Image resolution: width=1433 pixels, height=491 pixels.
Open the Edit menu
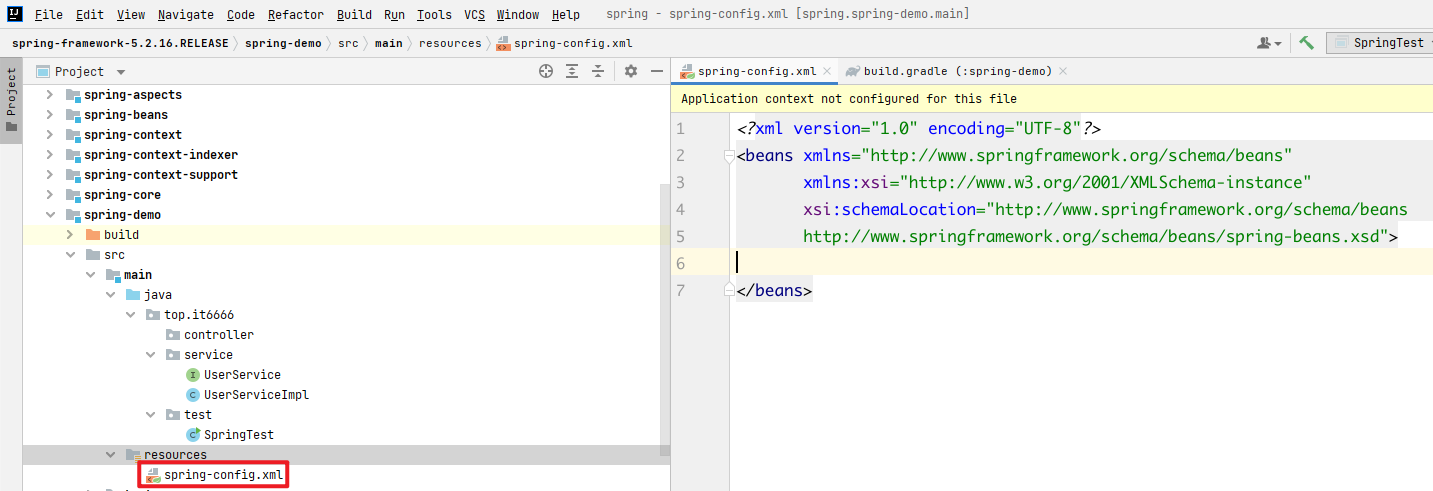tap(89, 15)
